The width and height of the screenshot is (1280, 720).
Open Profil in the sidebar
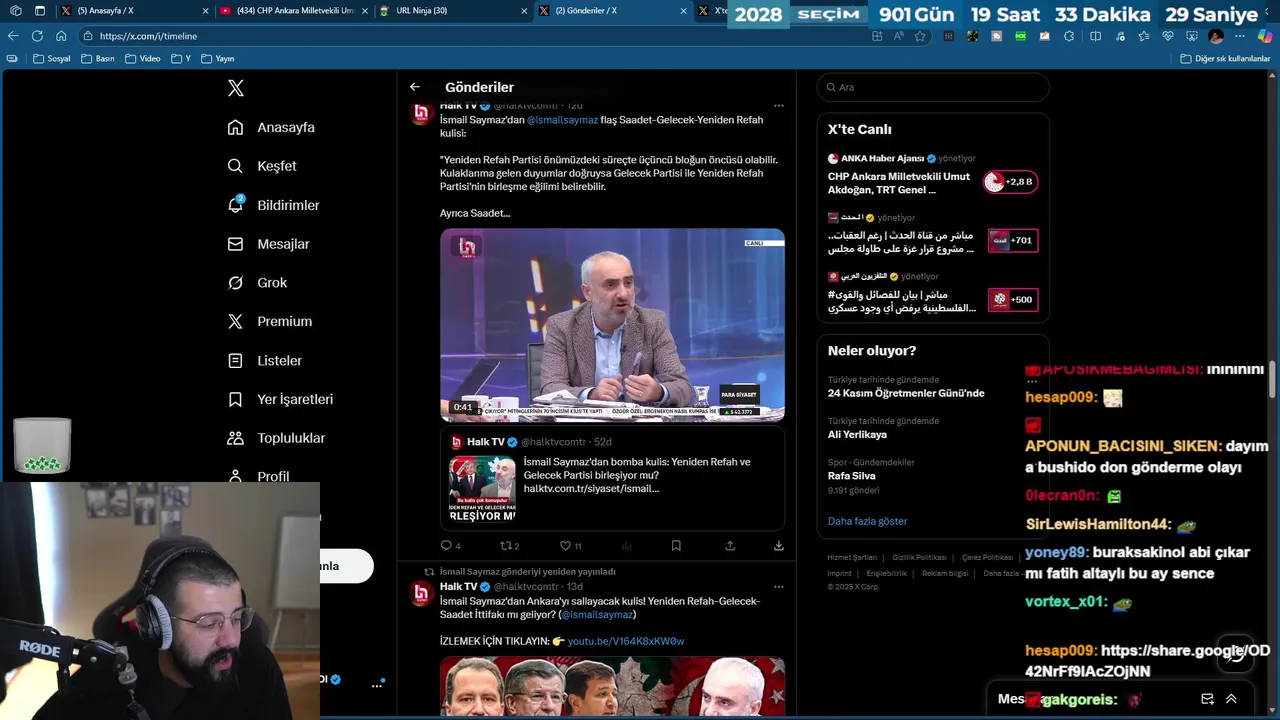tap(258, 476)
